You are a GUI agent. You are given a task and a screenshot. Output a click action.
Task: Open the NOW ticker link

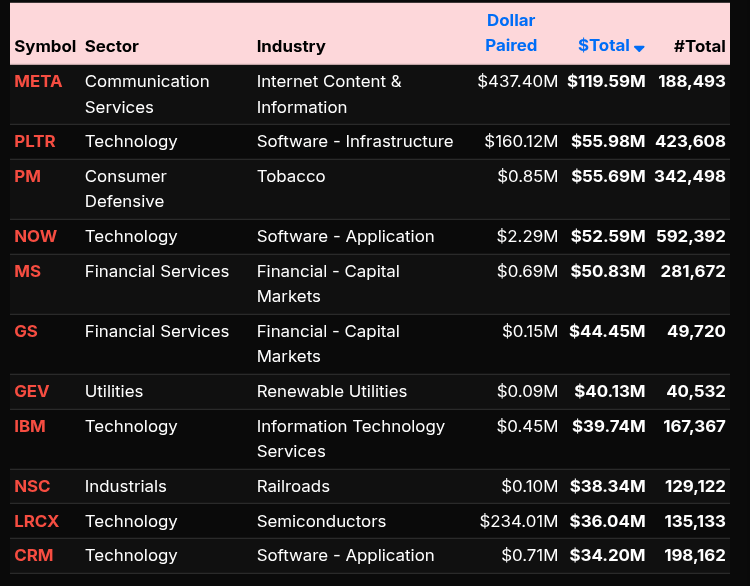tap(36, 237)
